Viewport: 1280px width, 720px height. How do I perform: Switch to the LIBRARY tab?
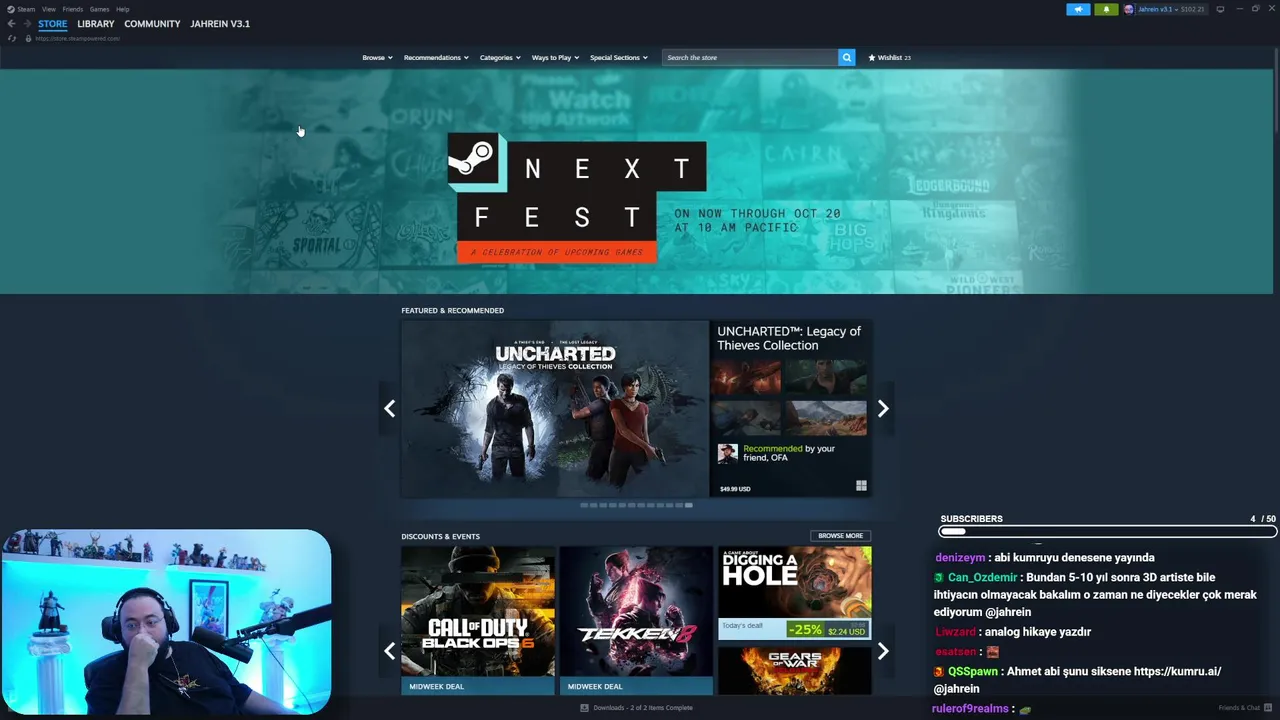click(x=96, y=24)
